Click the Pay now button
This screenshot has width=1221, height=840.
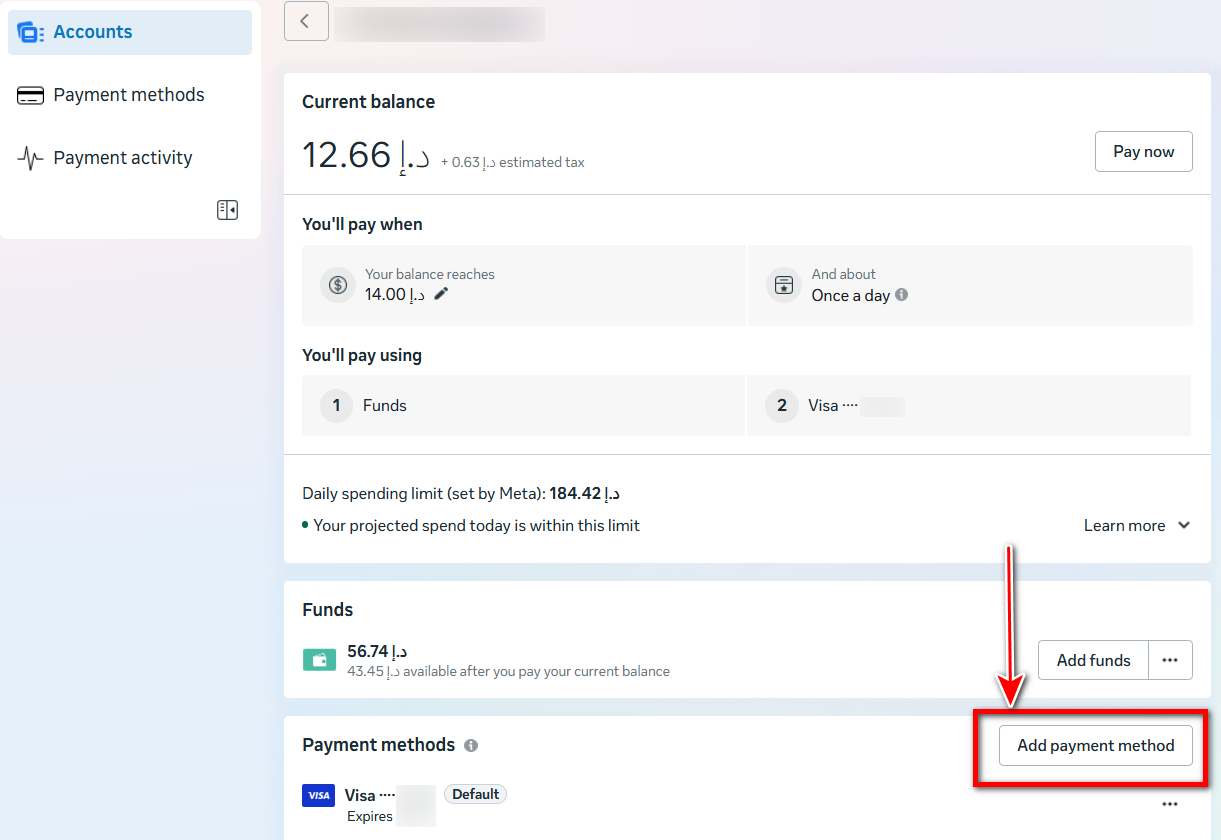[x=1143, y=151]
